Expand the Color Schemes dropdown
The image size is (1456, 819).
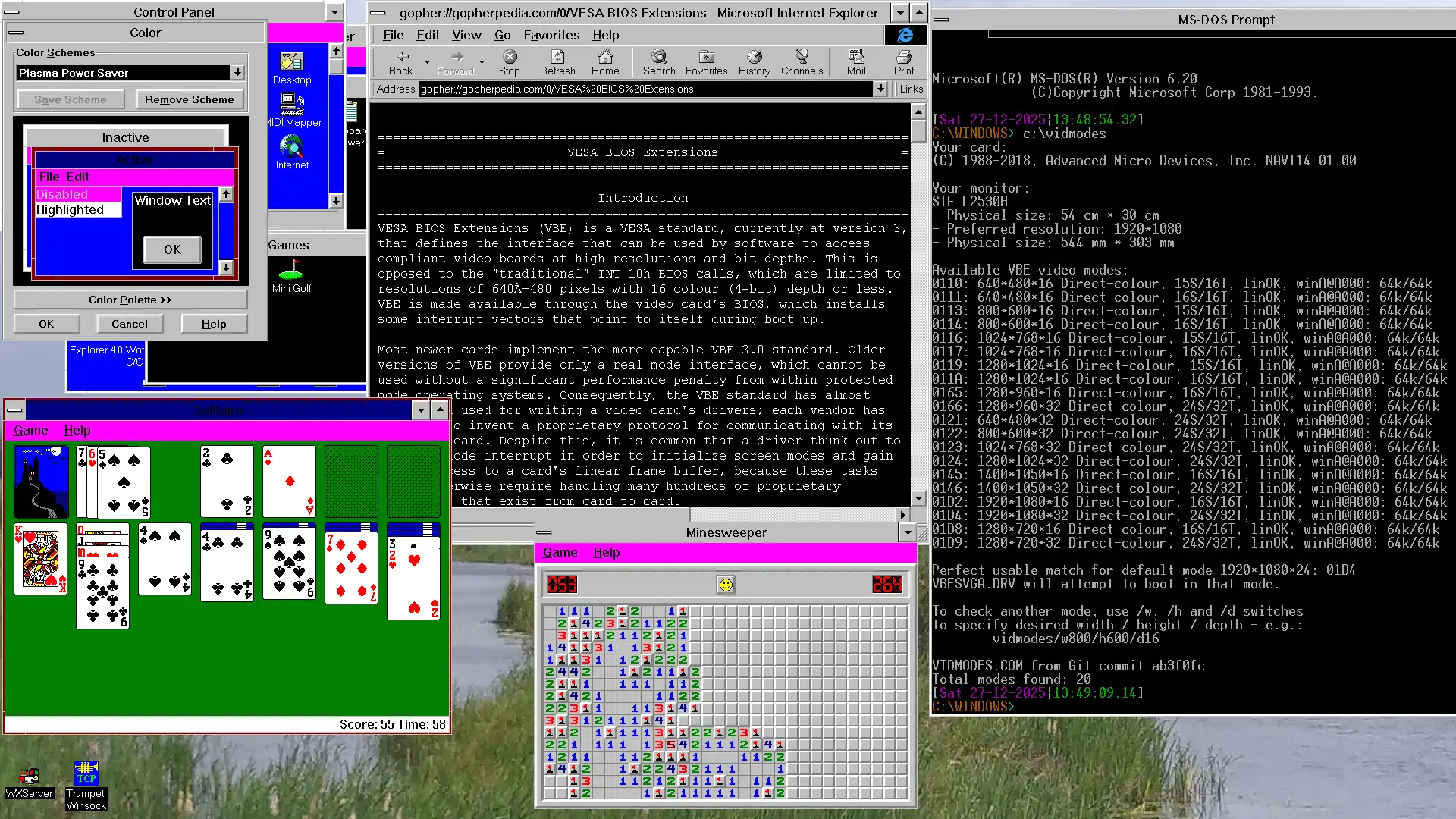click(237, 73)
